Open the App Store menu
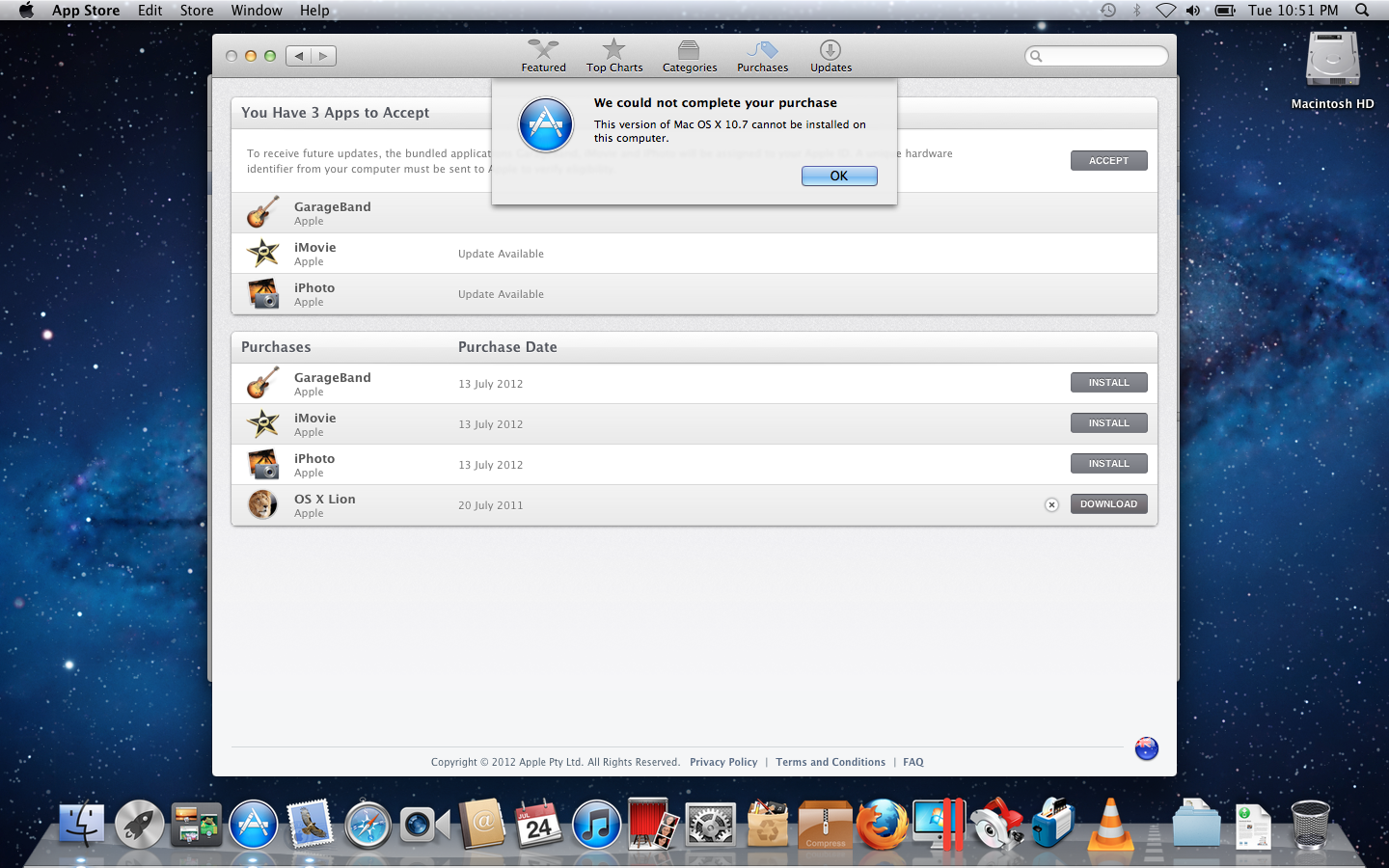Image resolution: width=1389 pixels, height=868 pixels. [x=86, y=11]
